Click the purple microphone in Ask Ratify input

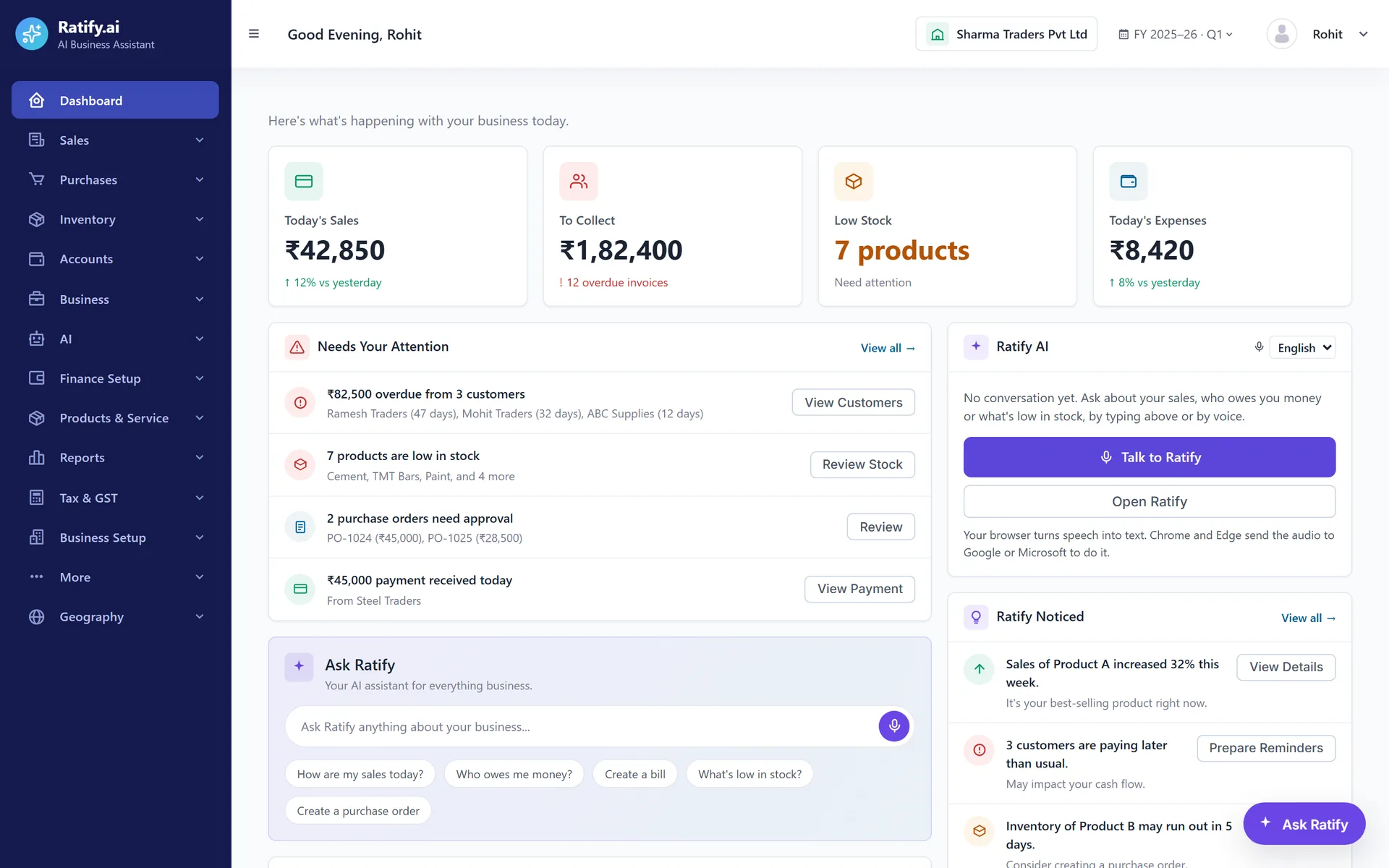(x=894, y=726)
